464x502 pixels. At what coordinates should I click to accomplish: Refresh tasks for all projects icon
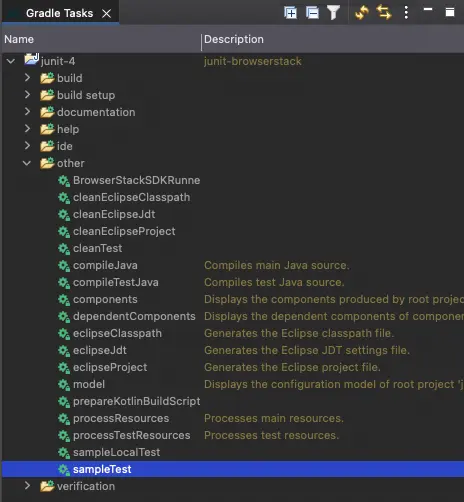362,13
